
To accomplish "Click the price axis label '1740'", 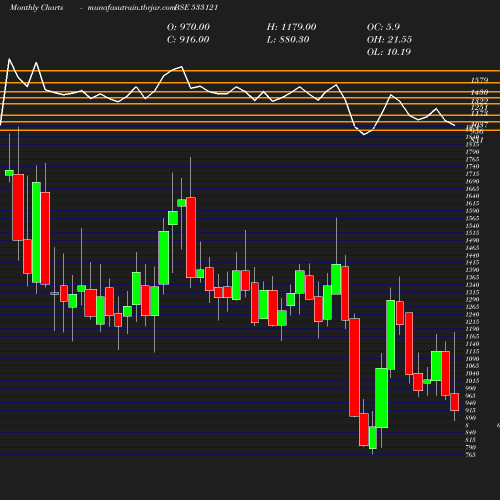I will [472, 166].
